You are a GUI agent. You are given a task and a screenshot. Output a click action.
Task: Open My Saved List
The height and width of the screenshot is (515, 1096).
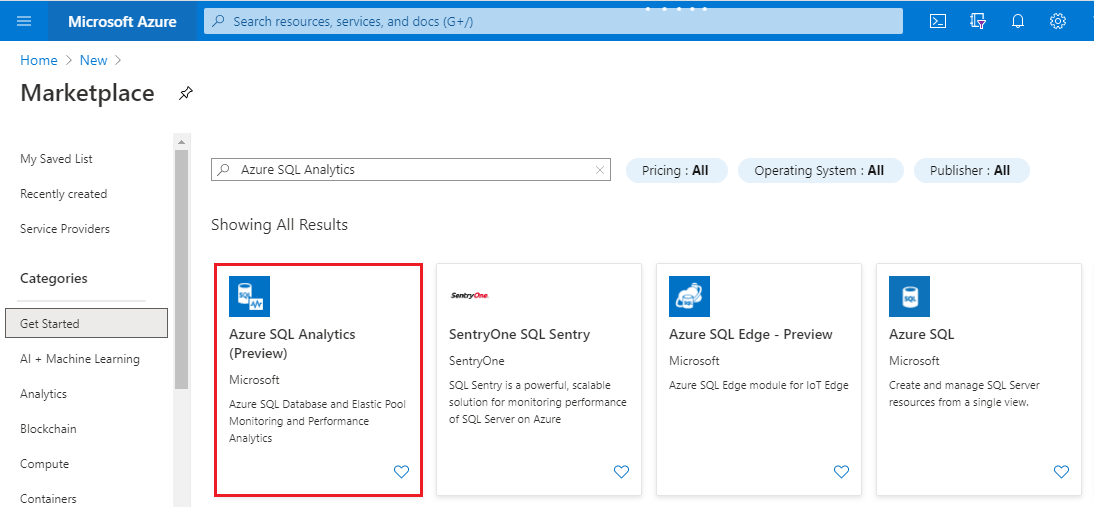click(57, 159)
